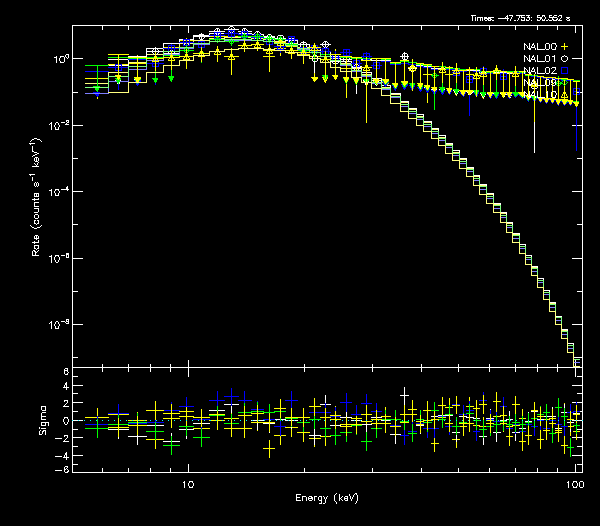This screenshot has width=600, height=526.
Task: Click the yellow triangle marker for NAI_10
Action: click(564, 96)
